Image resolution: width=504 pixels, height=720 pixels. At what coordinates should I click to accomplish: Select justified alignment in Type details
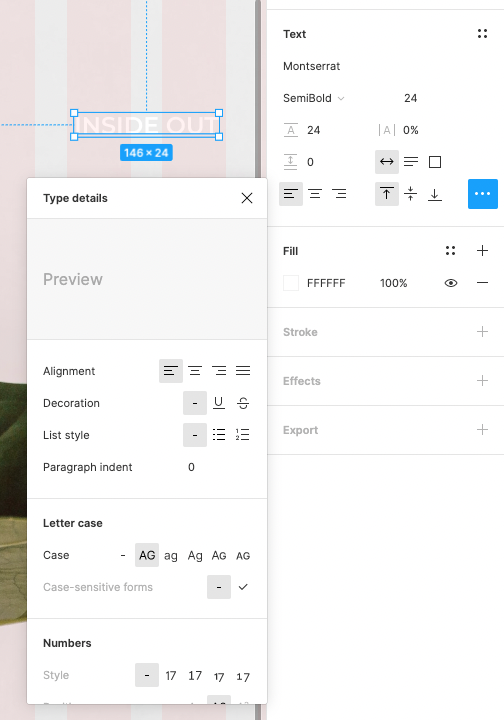pyautogui.click(x=243, y=371)
